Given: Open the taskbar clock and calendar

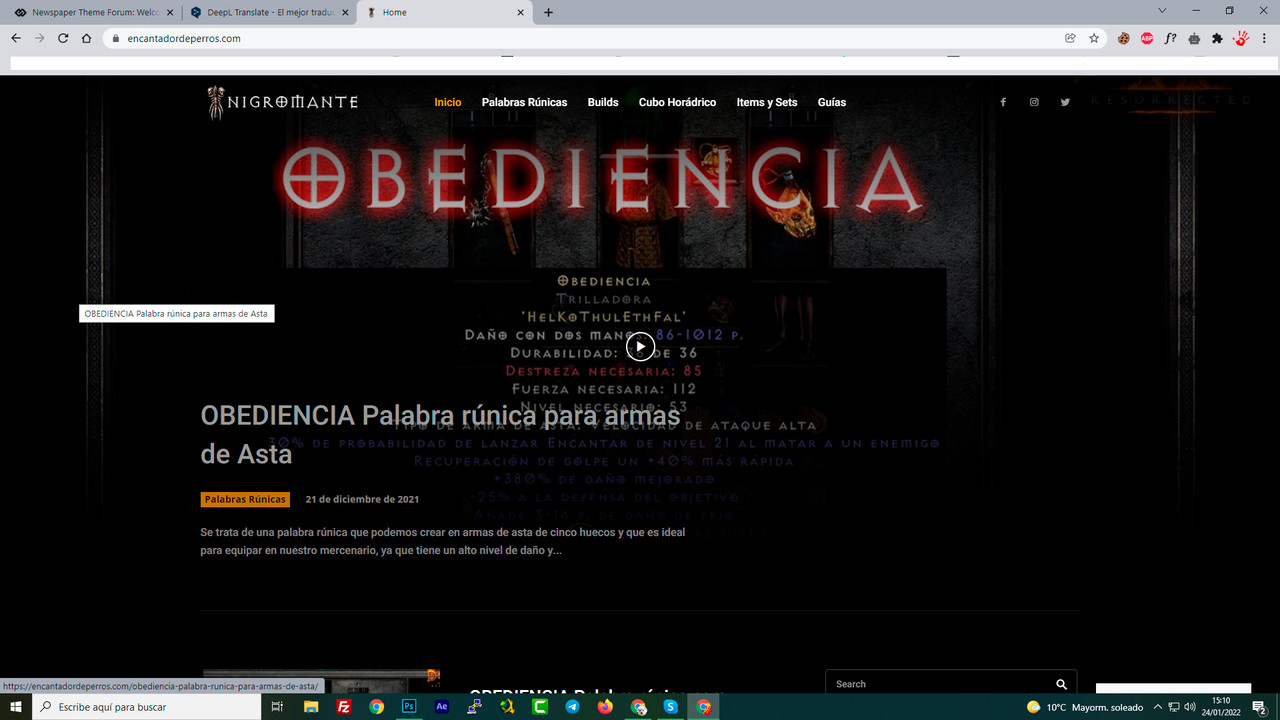Looking at the screenshot, I should pos(1220,707).
